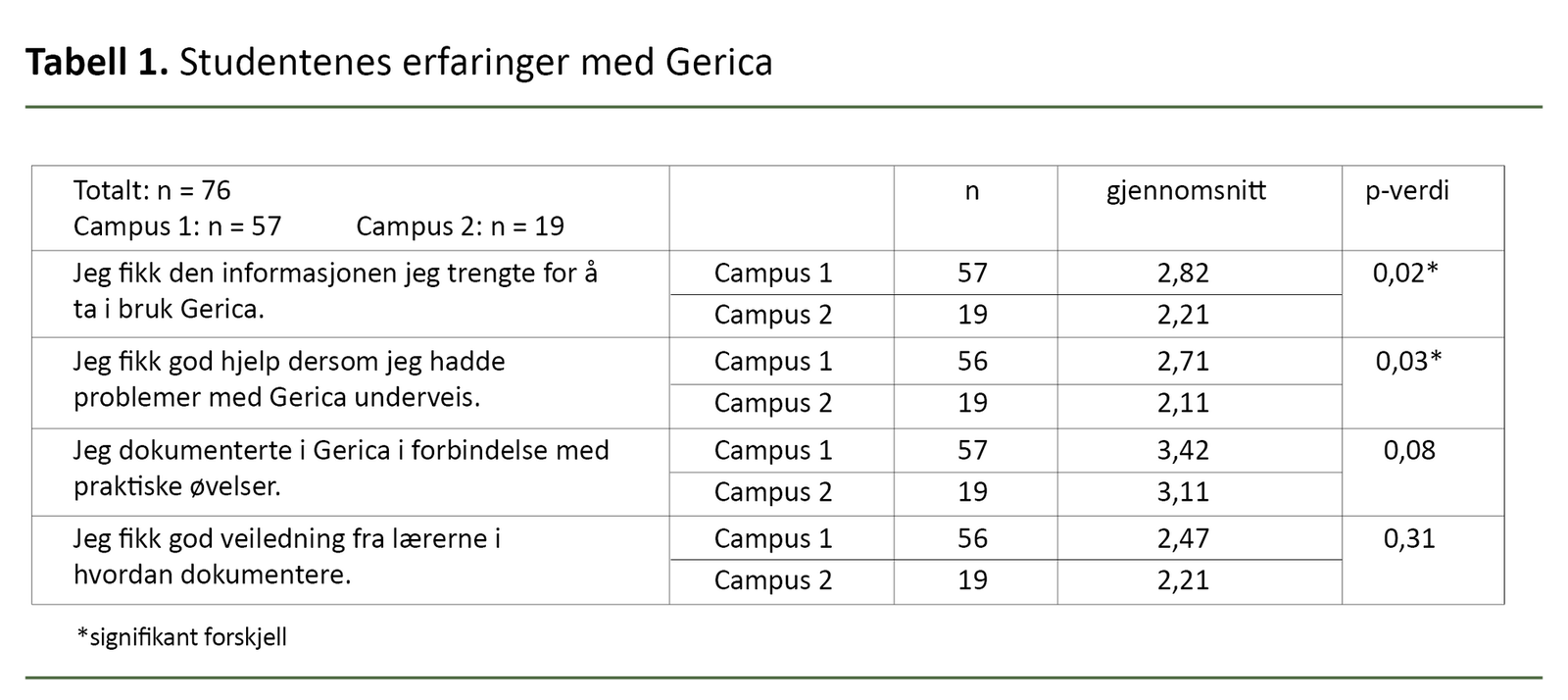Click the 'p-verdi' column header
Image resolution: width=1568 pixels, height=700 pixels.
point(1406,190)
